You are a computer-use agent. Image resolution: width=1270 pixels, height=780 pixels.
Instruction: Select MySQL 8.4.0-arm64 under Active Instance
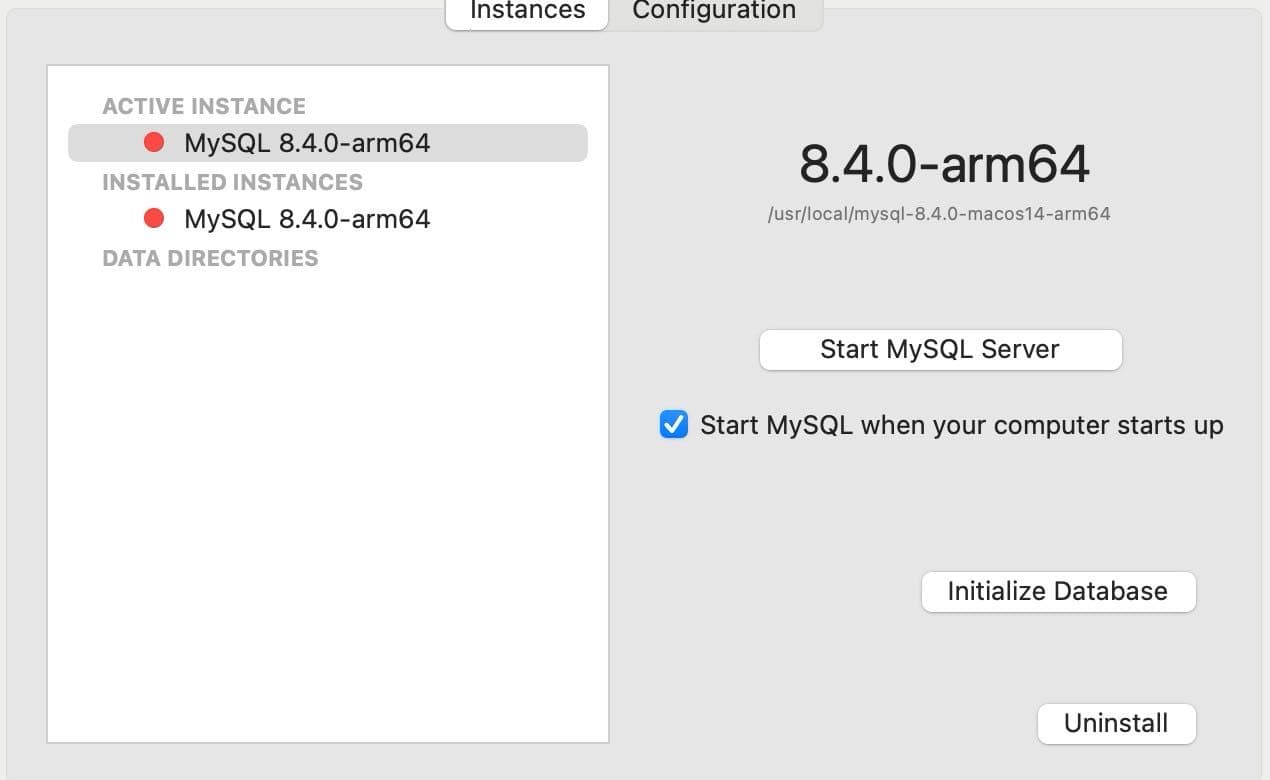pyautogui.click(x=307, y=143)
